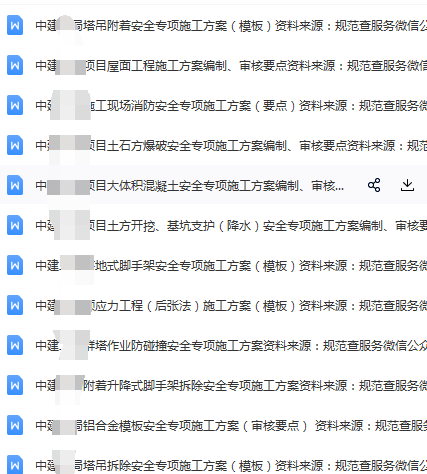The height and width of the screenshot is (474, 427).
Task: Click Word icon beside 土石方爆破 file
Action: point(15,145)
